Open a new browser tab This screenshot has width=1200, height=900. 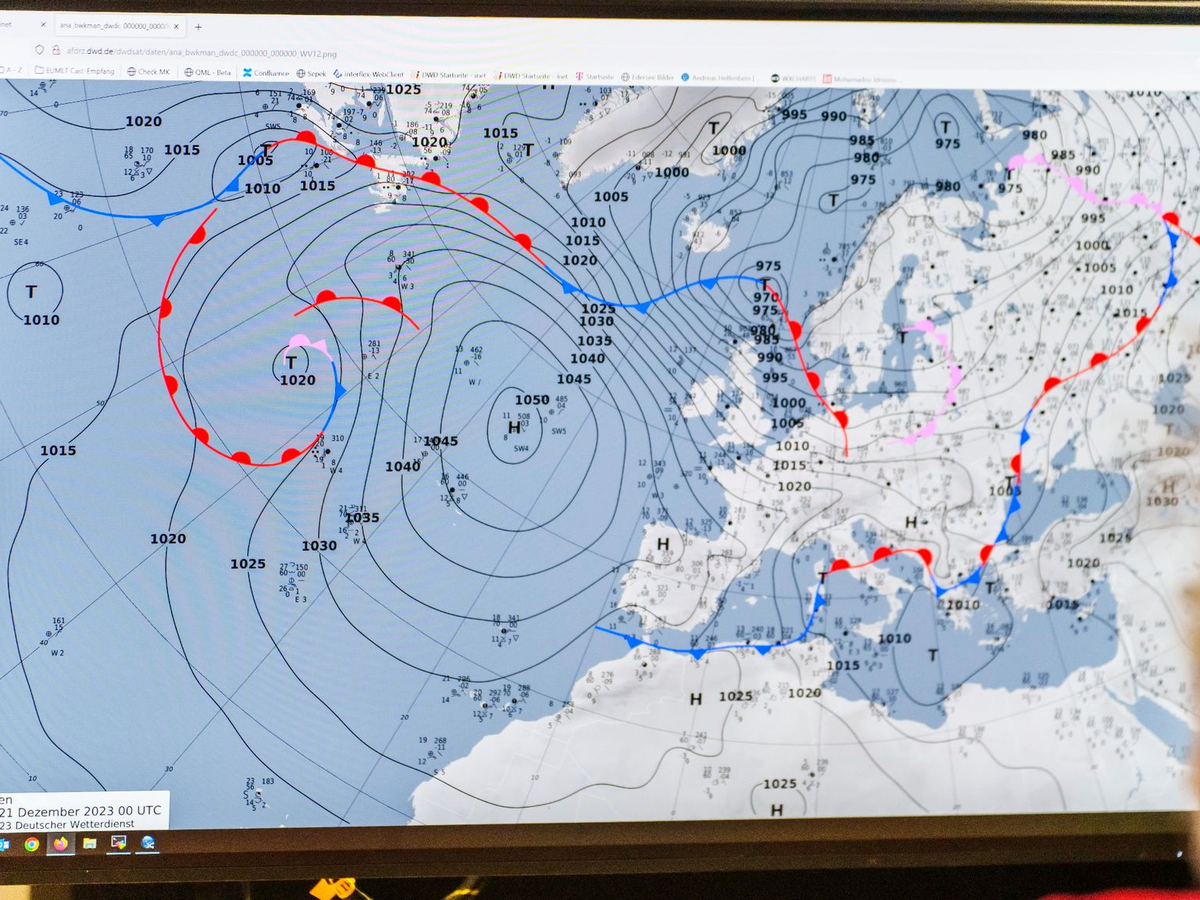[x=198, y=26]
